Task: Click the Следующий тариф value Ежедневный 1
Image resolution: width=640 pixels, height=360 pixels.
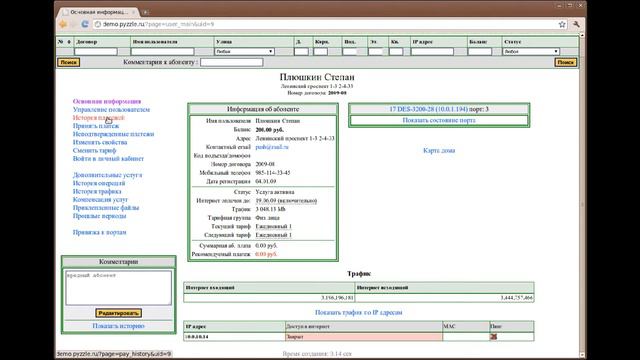Action: [x=273, y=235]
